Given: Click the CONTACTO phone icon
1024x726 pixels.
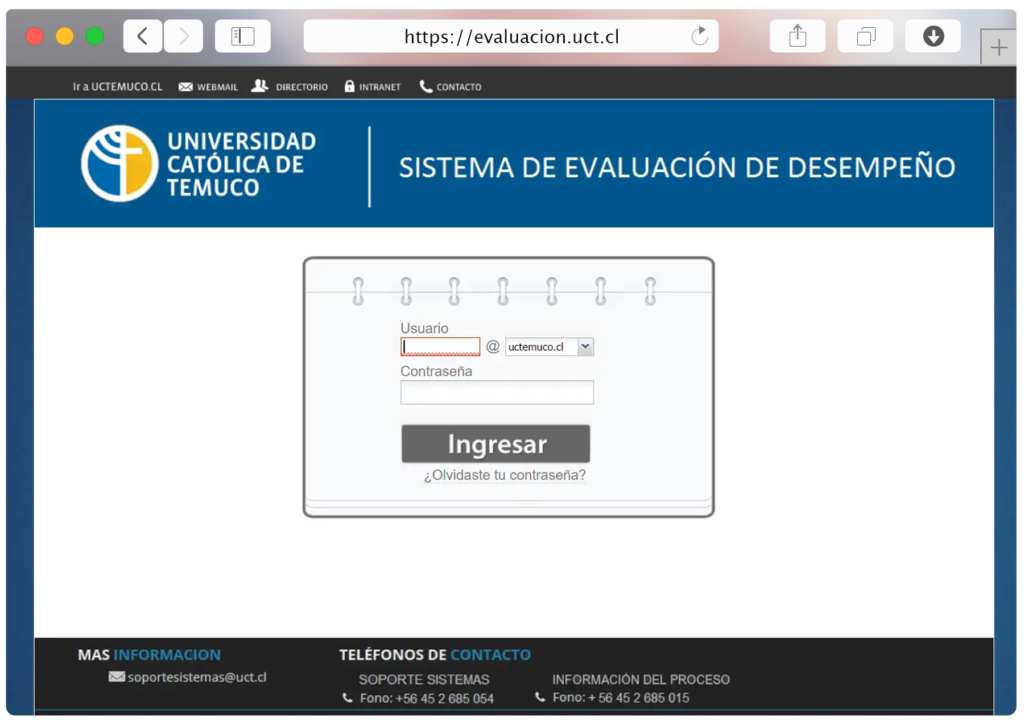Looking at the screenshot, I should pos(426,86).
